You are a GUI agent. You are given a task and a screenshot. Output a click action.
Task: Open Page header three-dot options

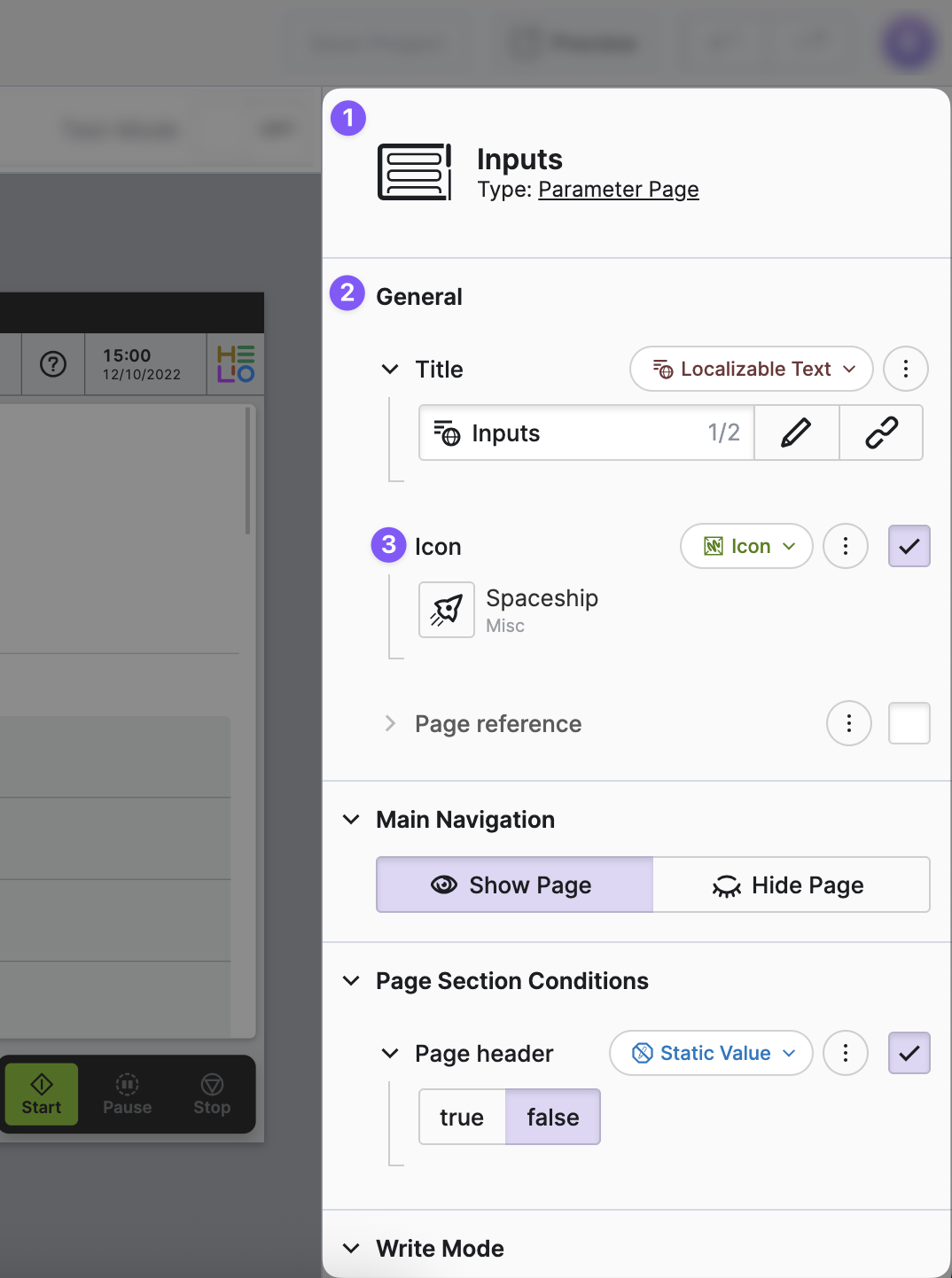click(845, 1053)
